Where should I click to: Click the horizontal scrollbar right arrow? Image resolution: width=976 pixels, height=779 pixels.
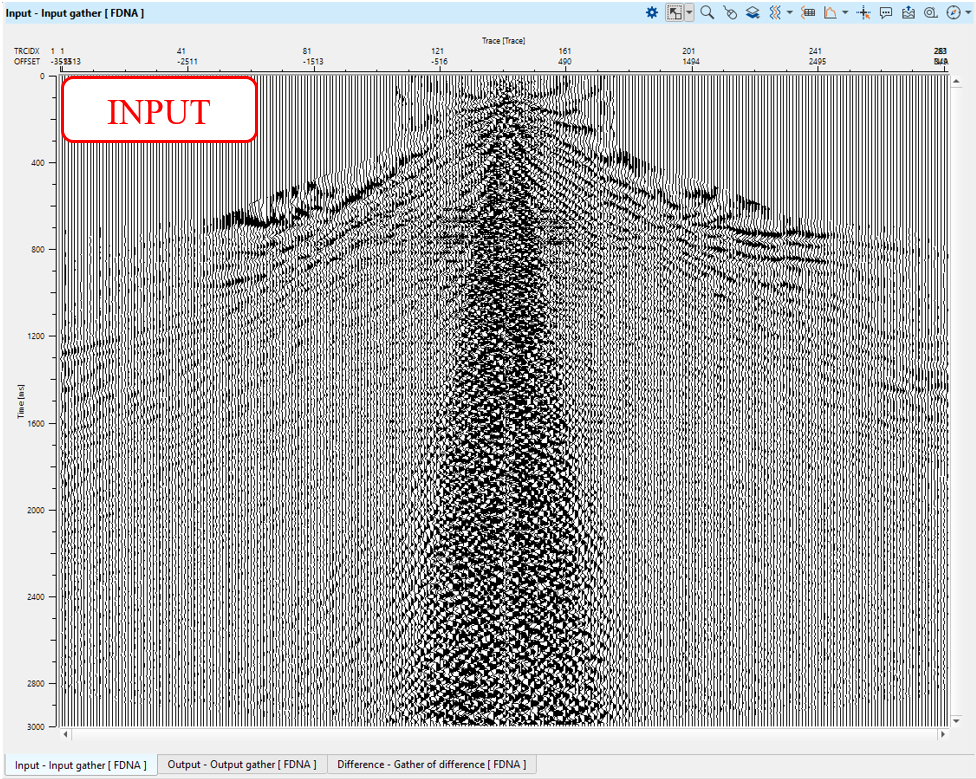pyautogui.click(x=942, y=735)
